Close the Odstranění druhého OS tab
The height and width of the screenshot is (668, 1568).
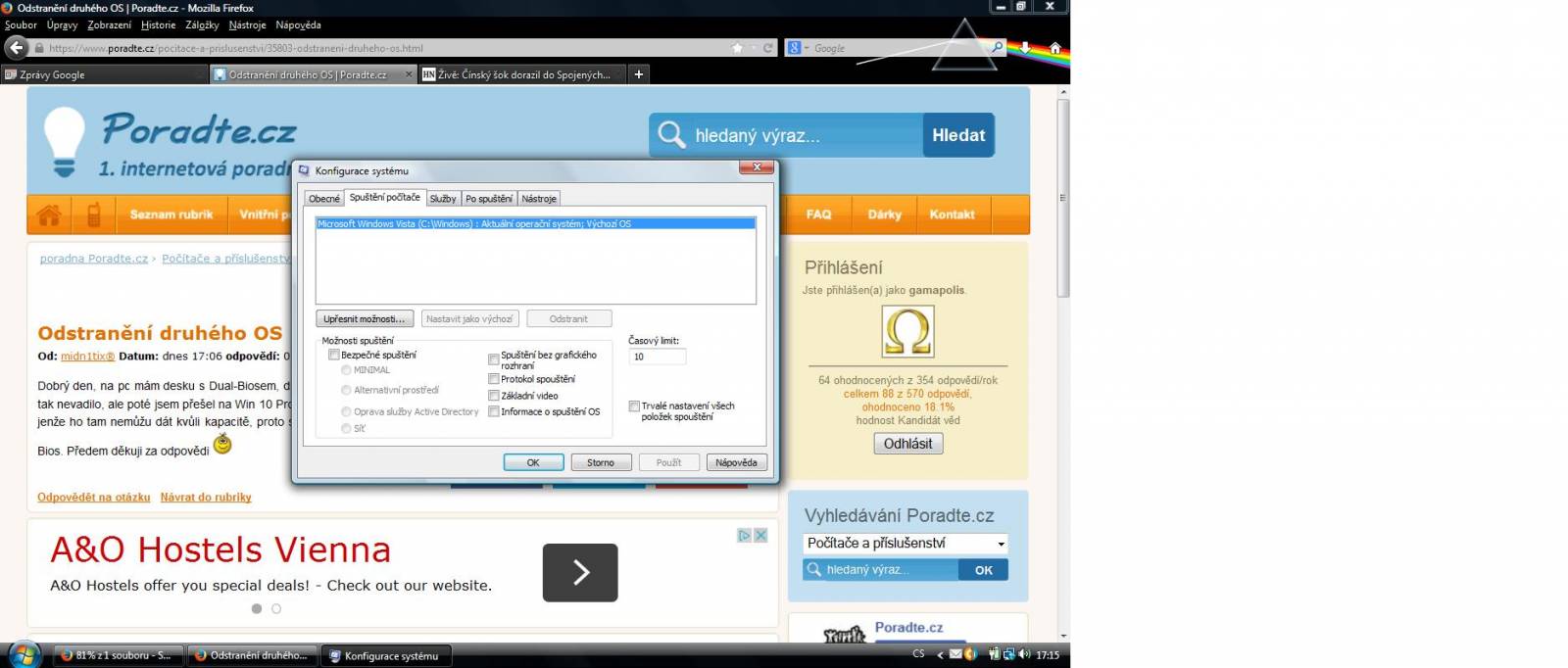[x=409, y=74]
